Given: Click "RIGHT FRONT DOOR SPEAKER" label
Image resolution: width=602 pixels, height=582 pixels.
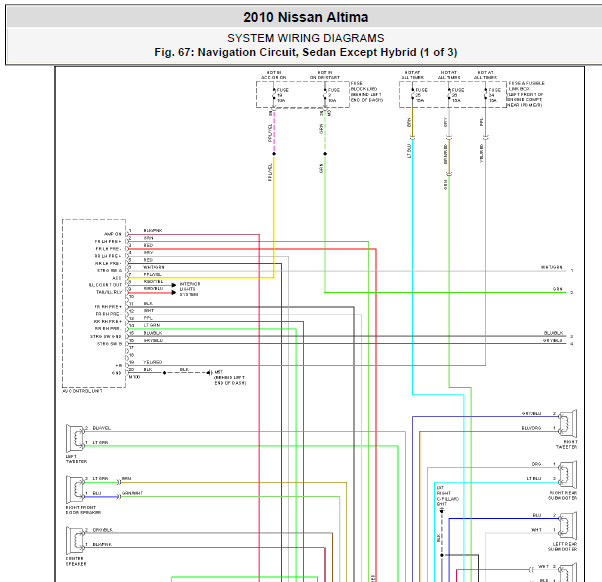Looking at the screenshot, I should point(83,510).
